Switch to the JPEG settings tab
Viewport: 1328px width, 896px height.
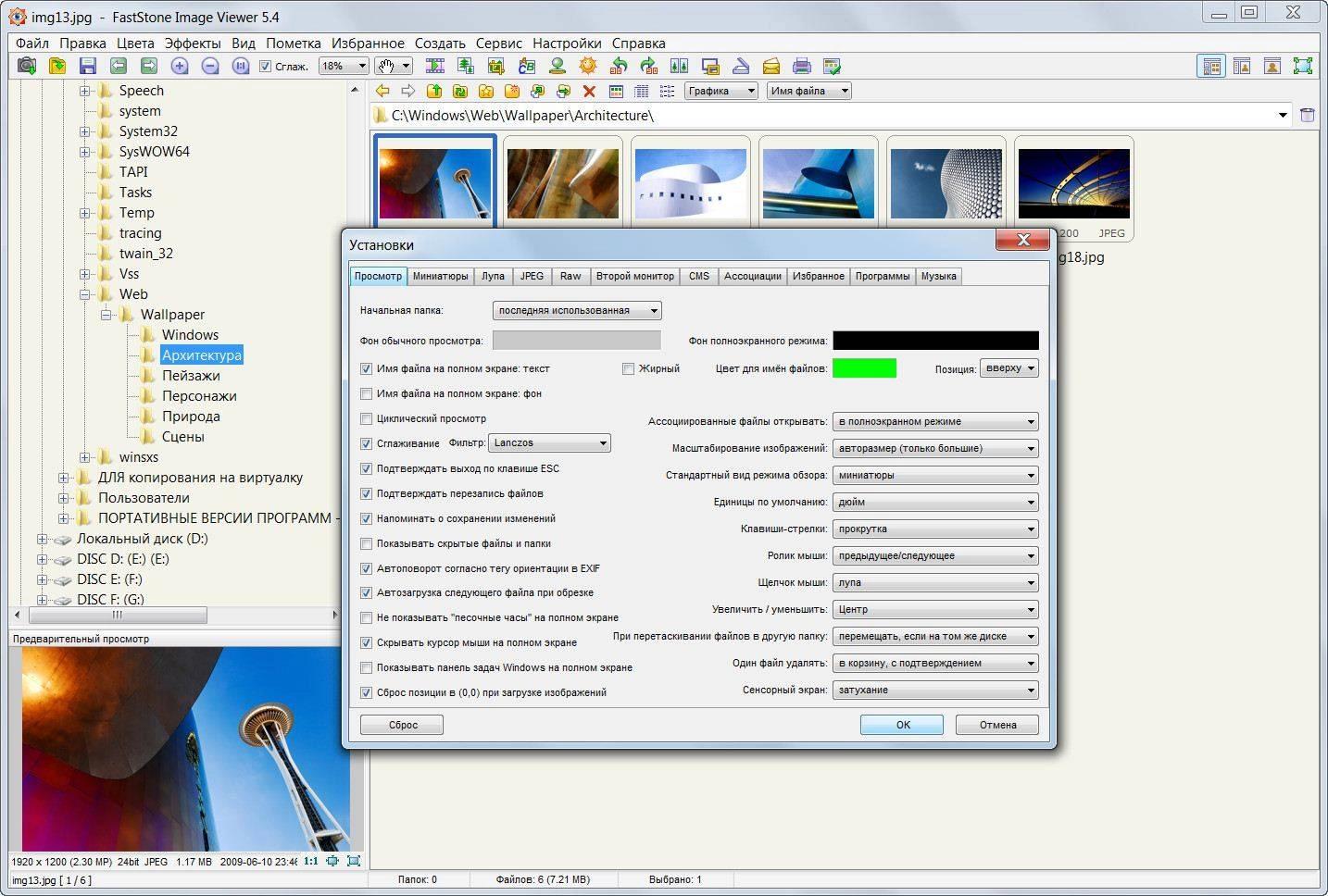click(532, 276)
